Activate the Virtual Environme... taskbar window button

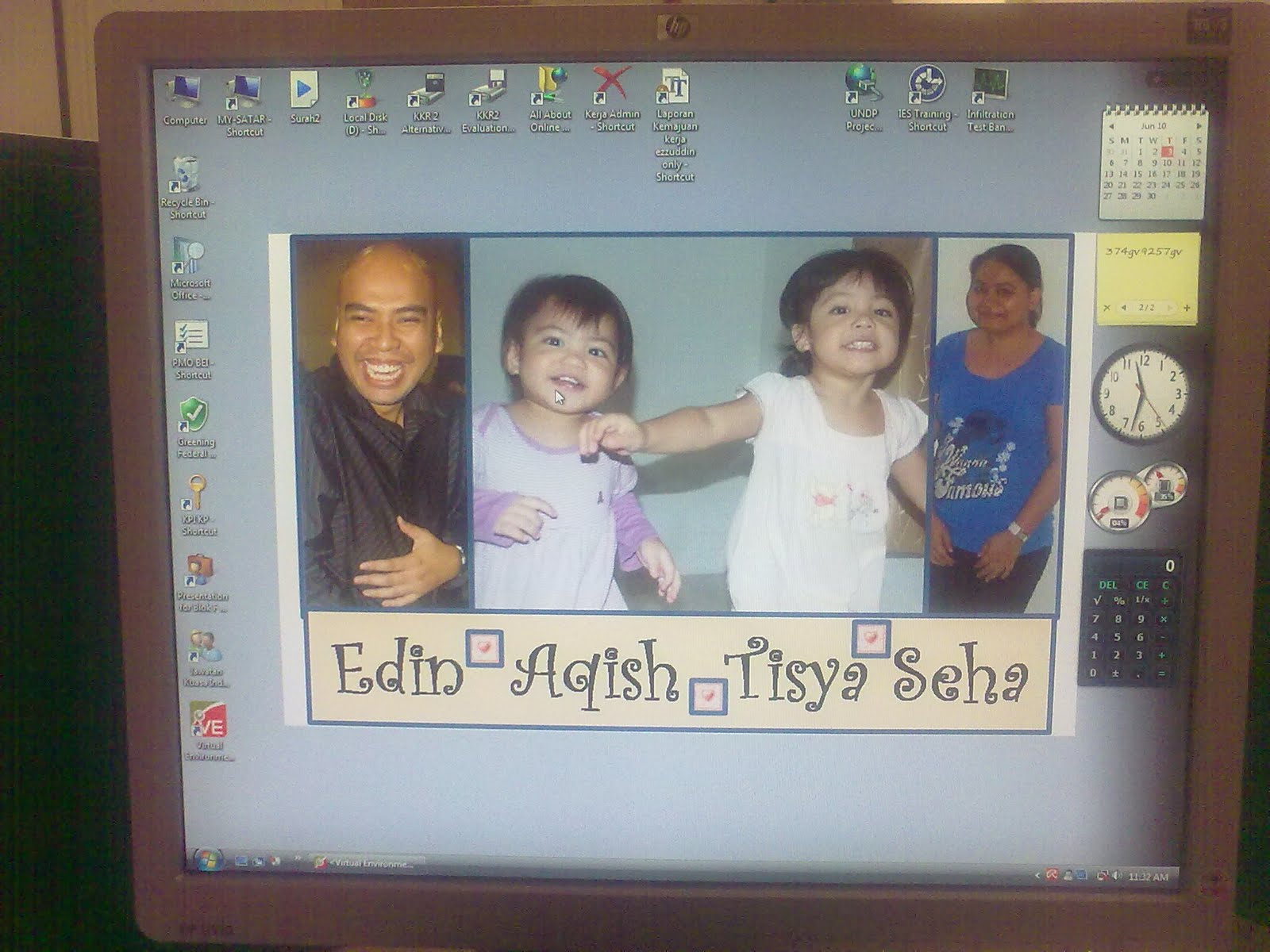[x=369, y=862]
